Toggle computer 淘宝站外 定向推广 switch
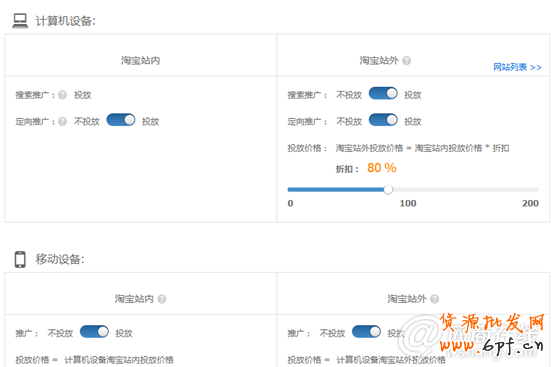Image resolution: width=554 pixels, height=367 pixels. (x=383, y=120)
